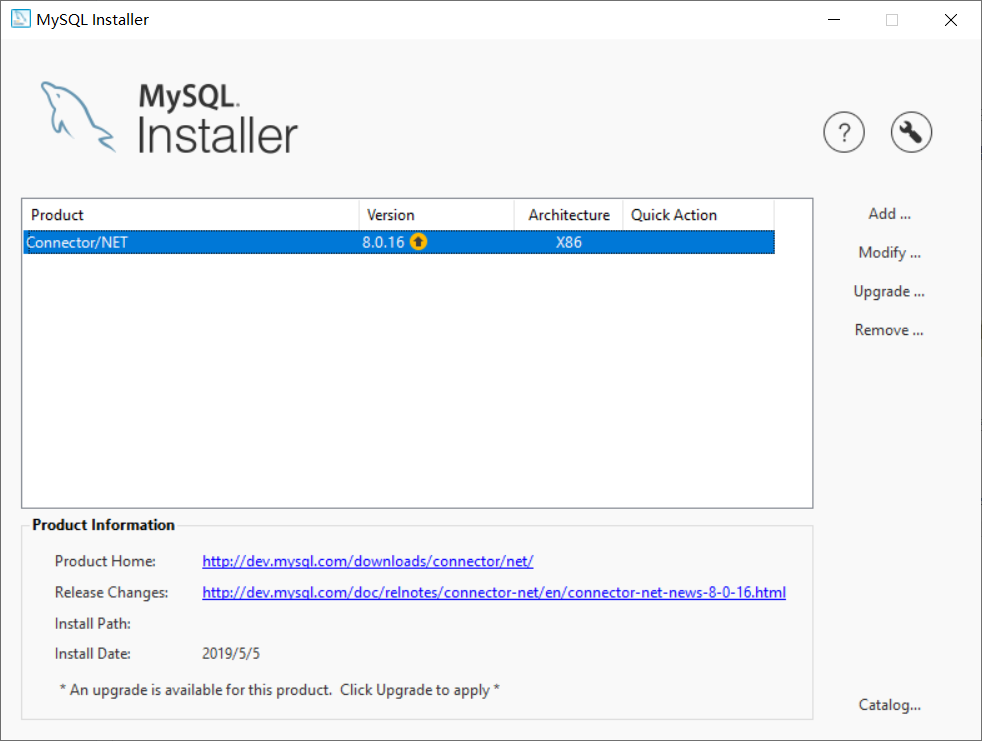Minimize the MySQL Installer window

coord(834,19)
